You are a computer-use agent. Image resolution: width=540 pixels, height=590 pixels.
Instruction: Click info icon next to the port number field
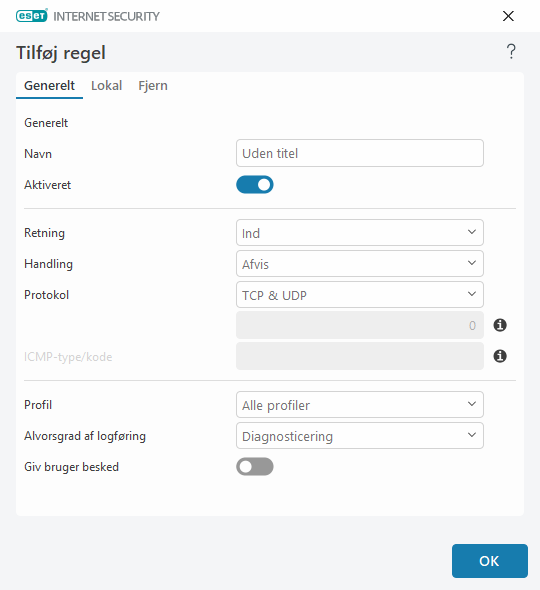[x=500, y=325]
